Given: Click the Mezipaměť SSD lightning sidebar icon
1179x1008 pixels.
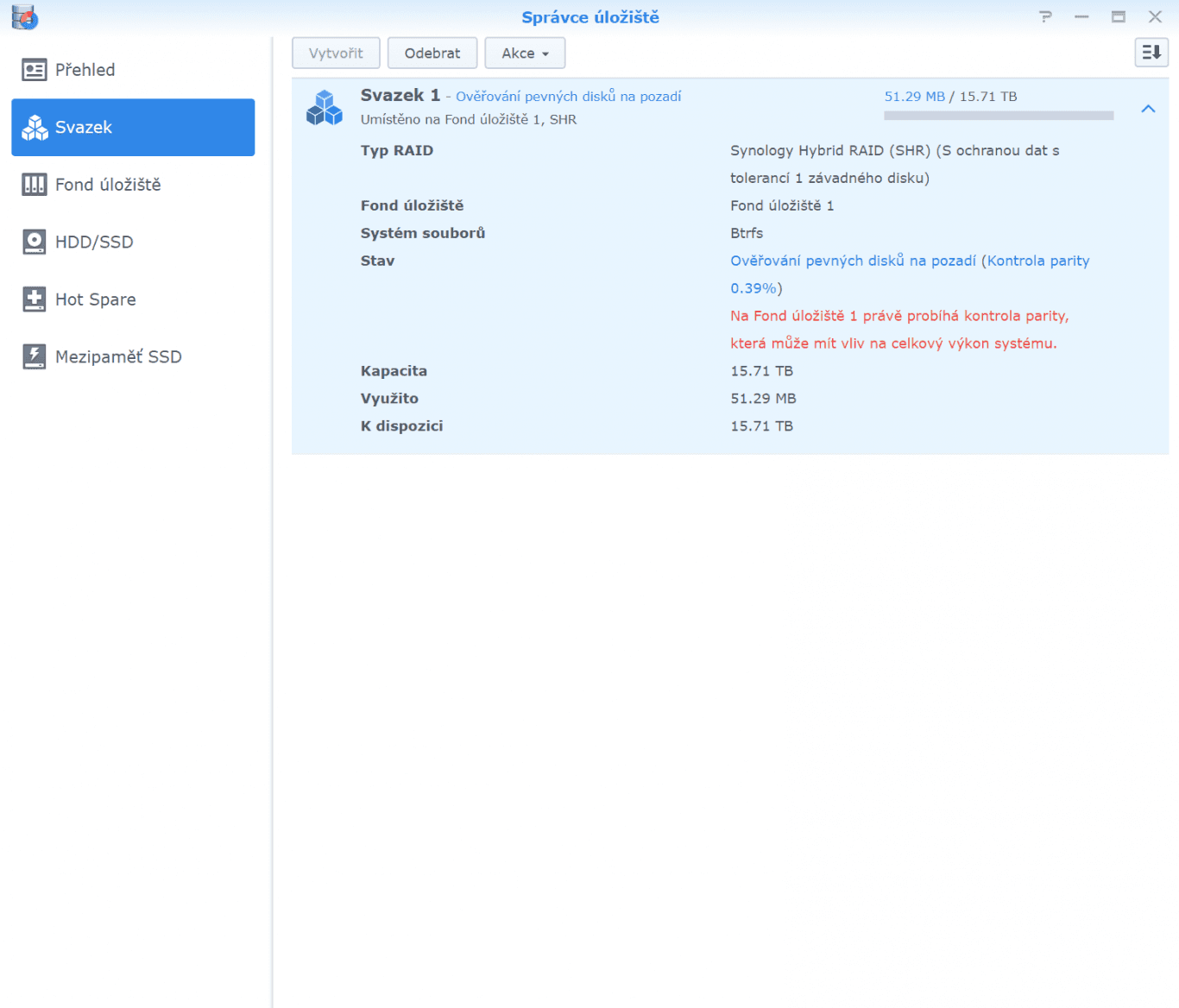Looking at the screenshot, I should coord(35,356).
